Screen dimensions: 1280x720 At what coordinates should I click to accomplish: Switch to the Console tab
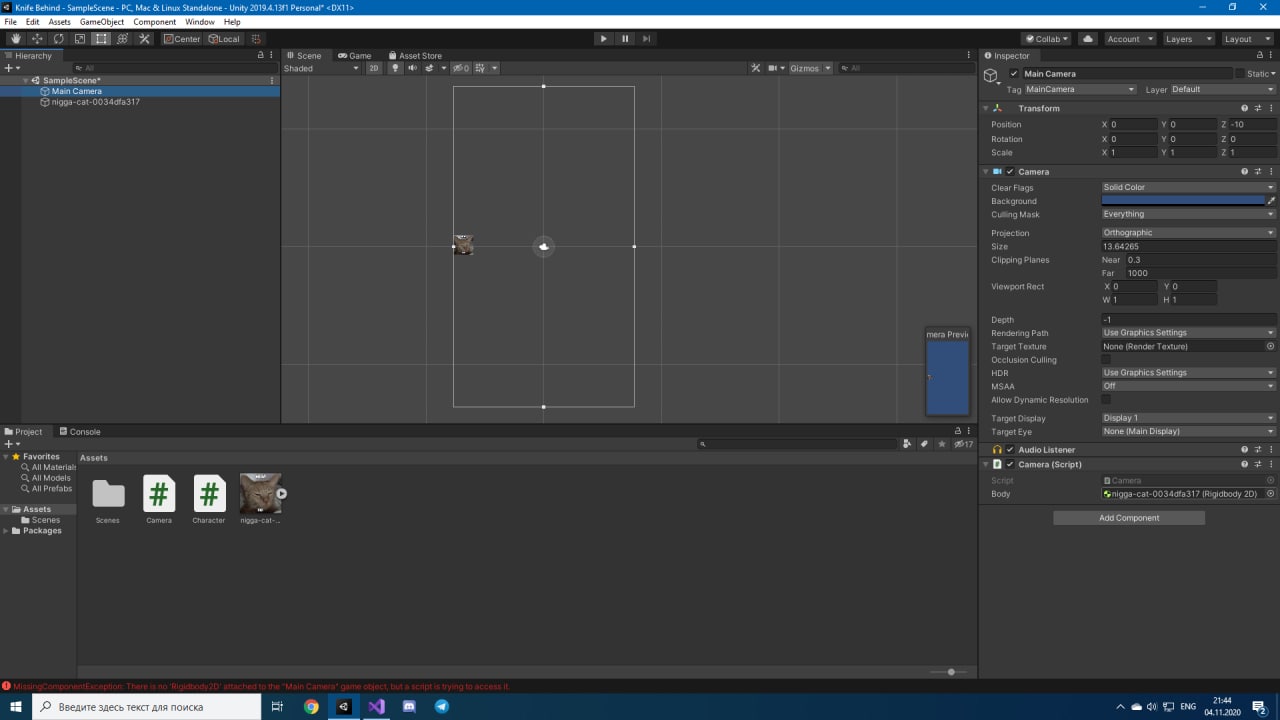(x=78, y=432)
